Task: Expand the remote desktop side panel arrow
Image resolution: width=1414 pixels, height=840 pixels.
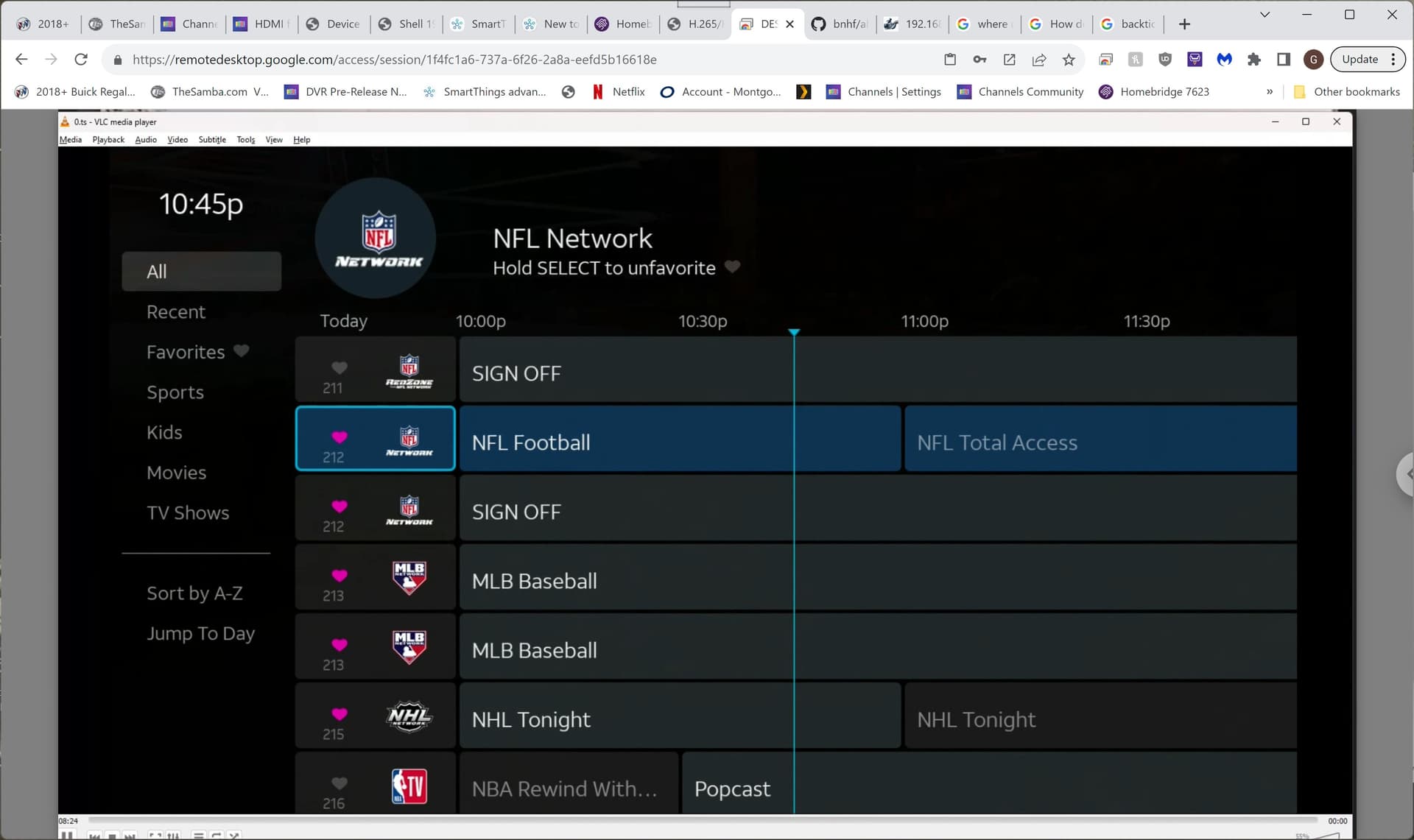Action: click(1406, 475)
